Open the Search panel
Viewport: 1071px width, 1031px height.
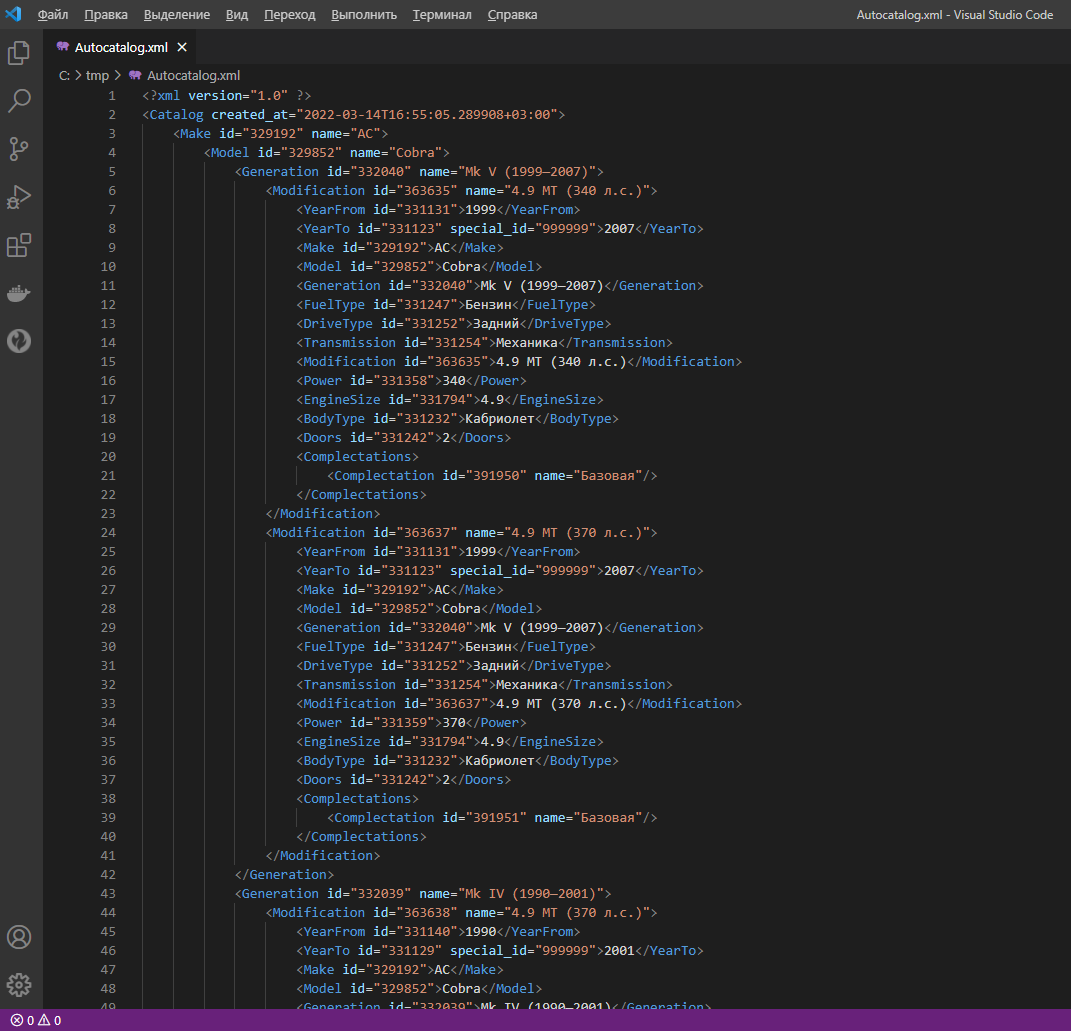click(18, 101)
